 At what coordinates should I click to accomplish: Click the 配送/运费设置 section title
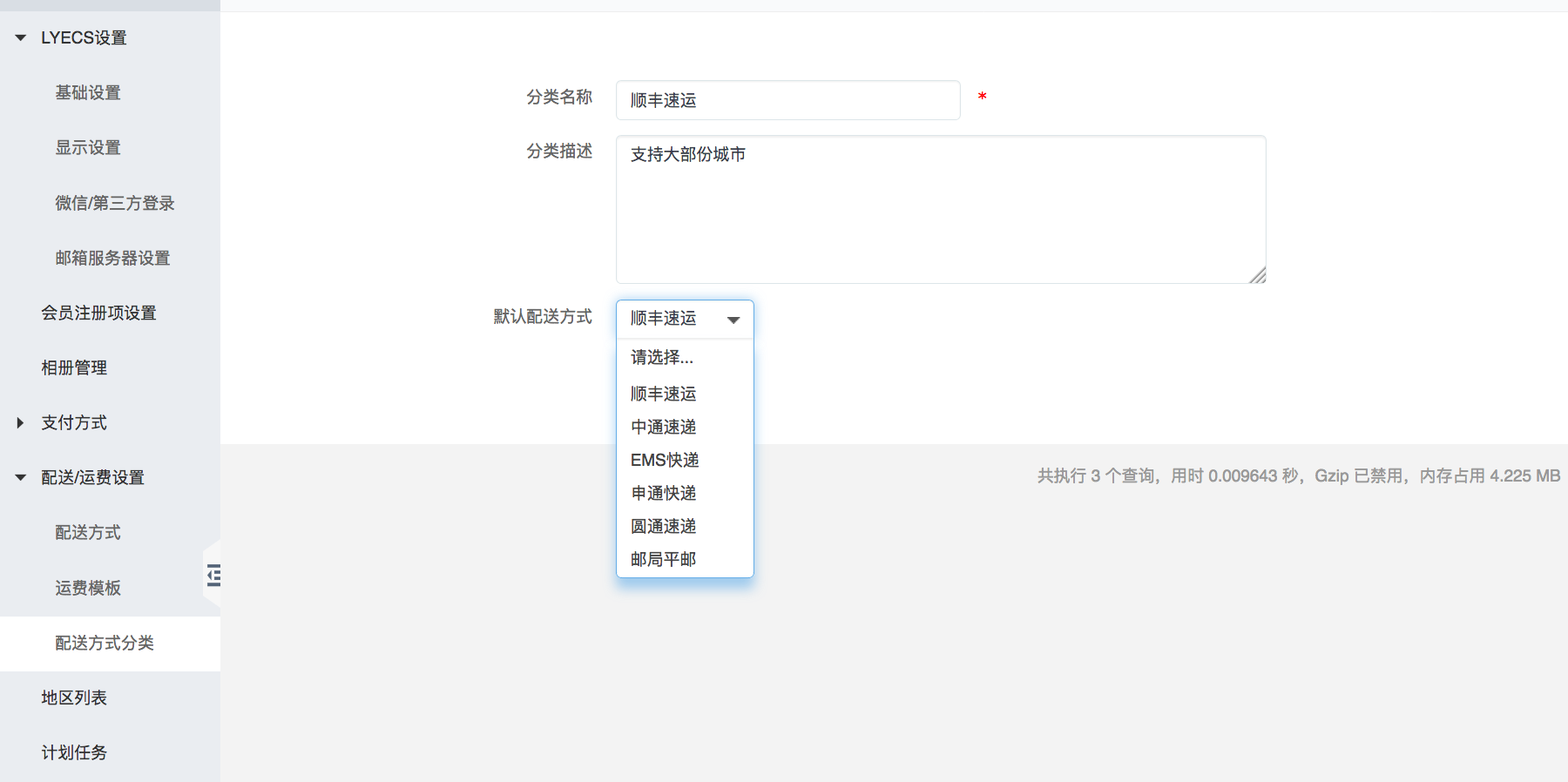pos(92,477)
